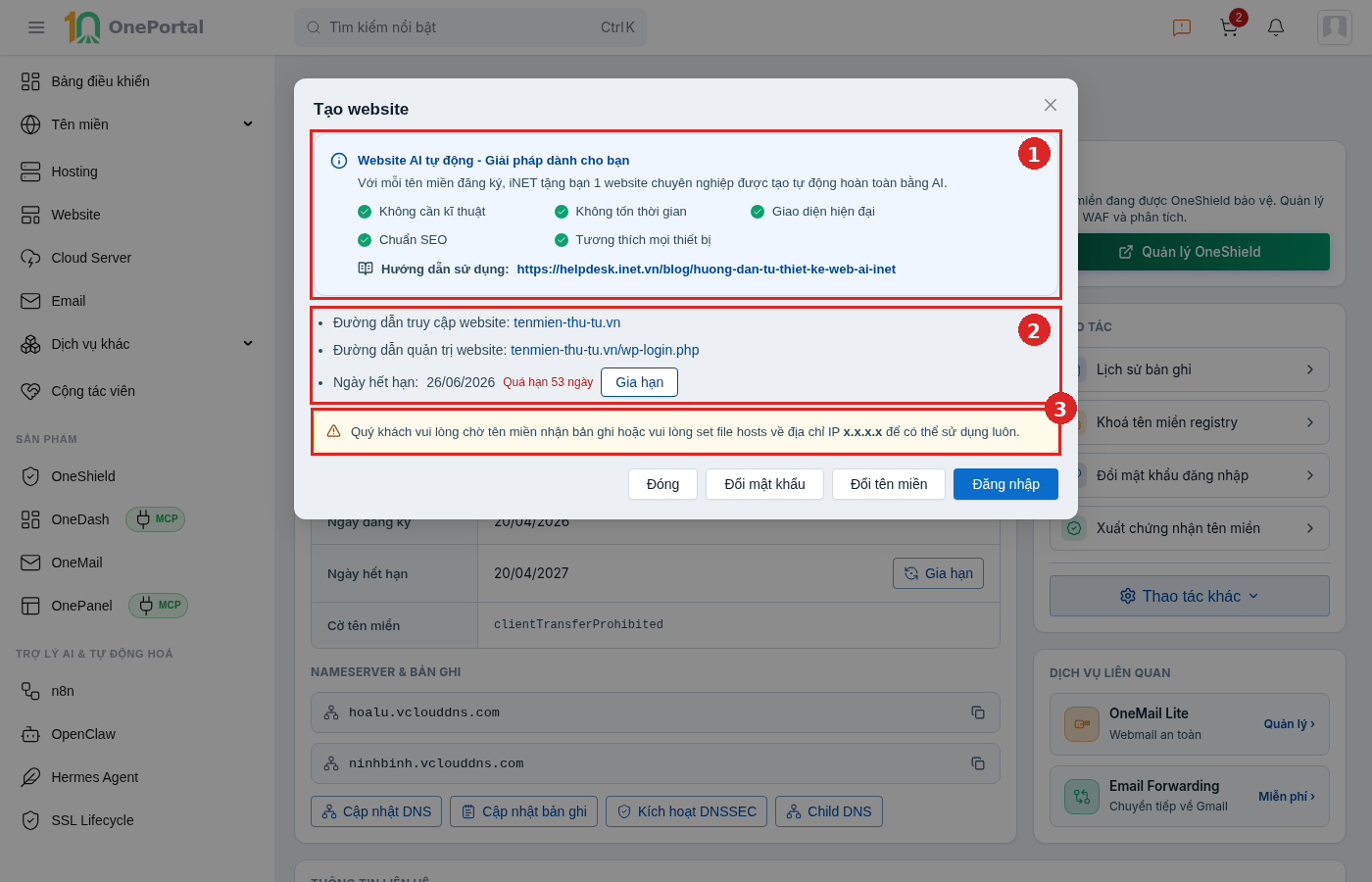This screenshot has height=882, width=1372.
Task: Copy the hoalu.vclouddns.com nameserver
Action: click(x=978, y=712)
